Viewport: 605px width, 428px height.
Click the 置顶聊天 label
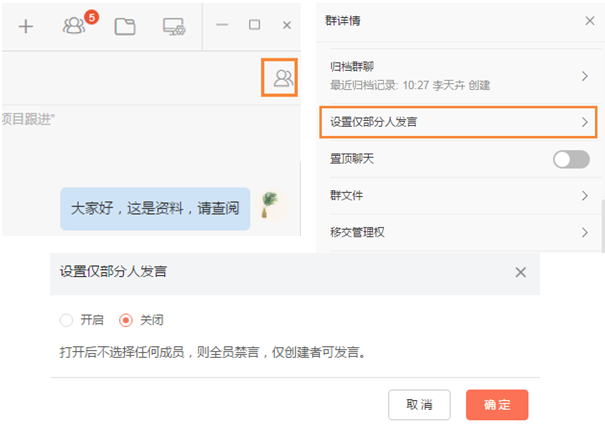click(352, 159)
